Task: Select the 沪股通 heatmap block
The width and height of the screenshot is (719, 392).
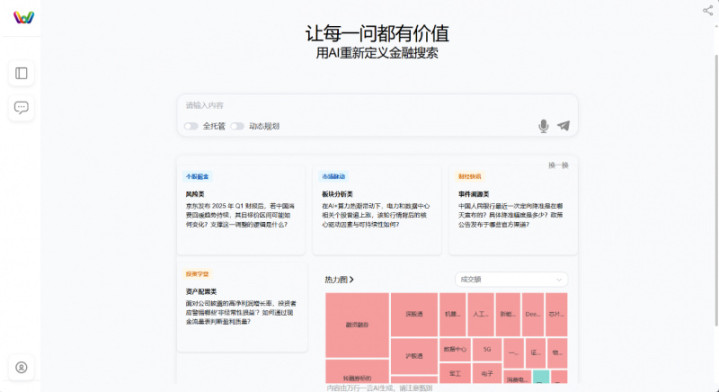Action: (414, 356)
